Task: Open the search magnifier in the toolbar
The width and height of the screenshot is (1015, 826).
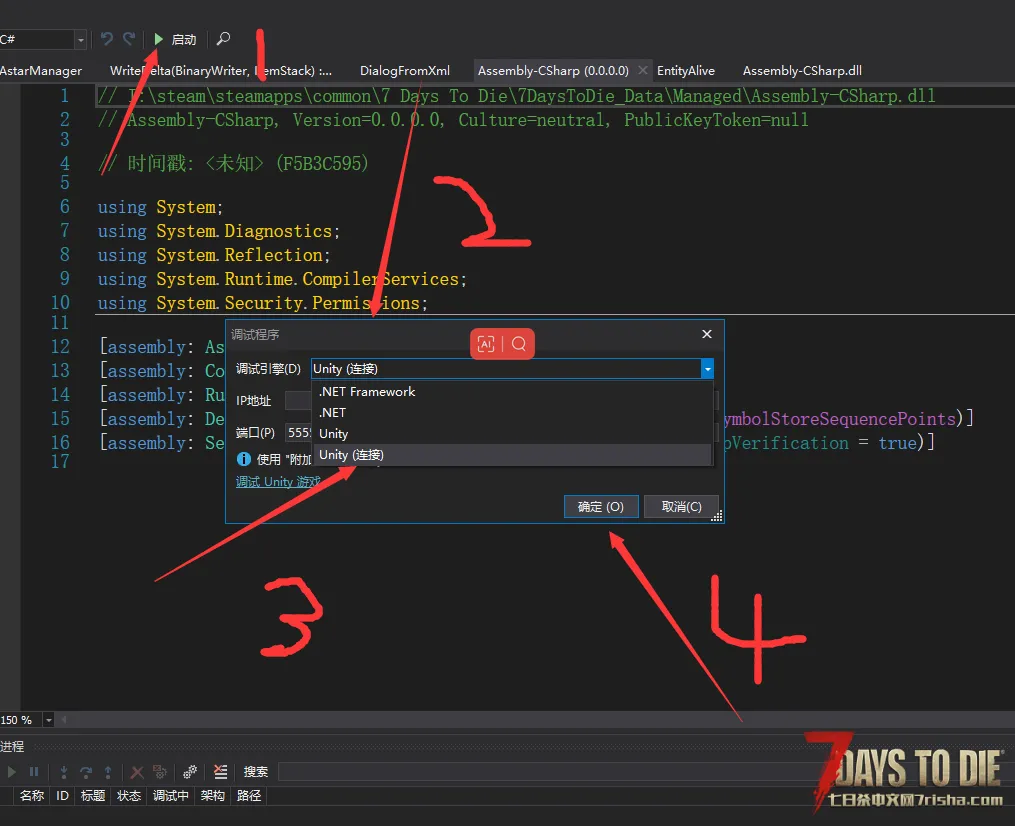Action: click(223, 39)
